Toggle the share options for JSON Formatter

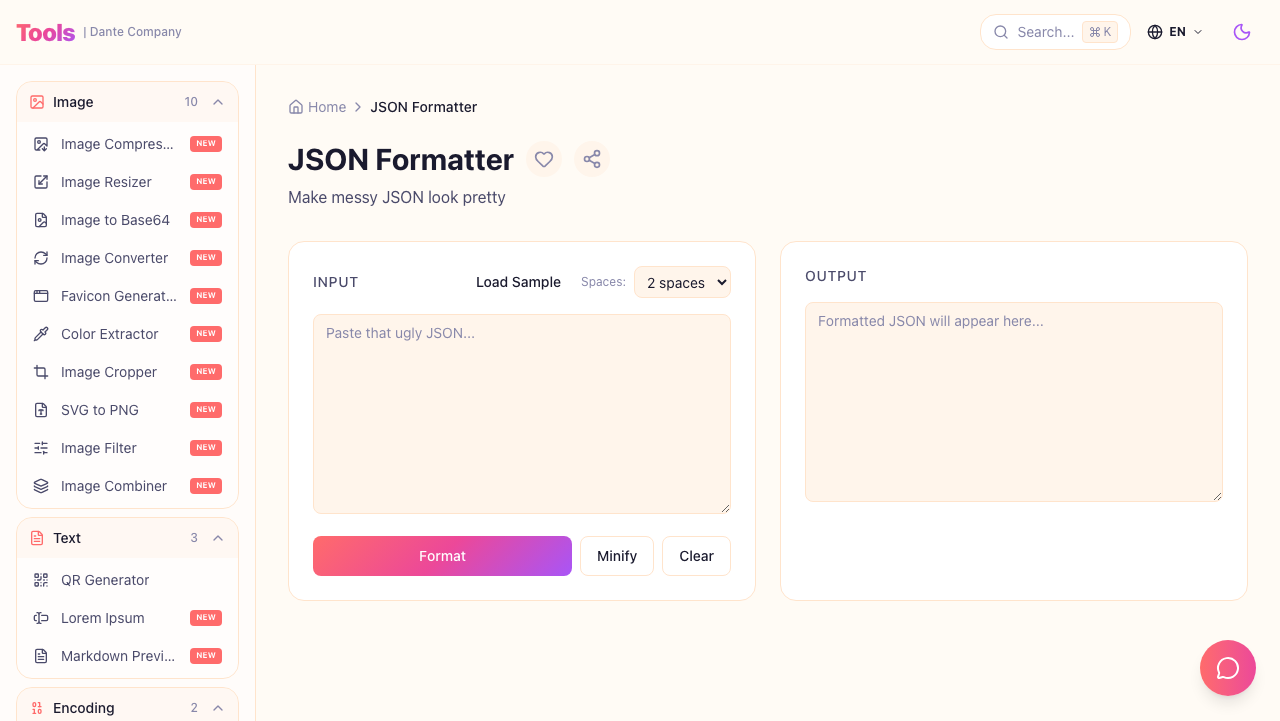click(592, 159)
